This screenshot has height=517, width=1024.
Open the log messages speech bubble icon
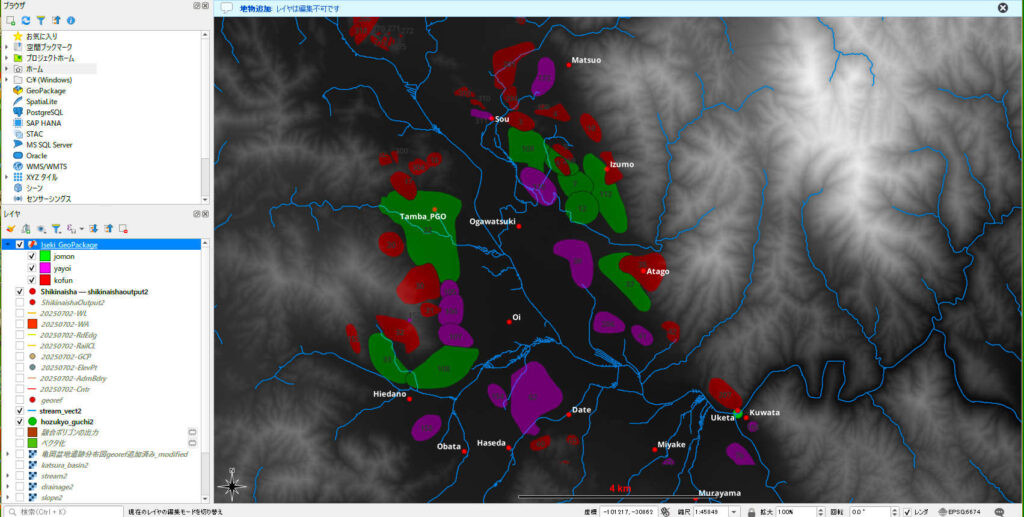999,511
